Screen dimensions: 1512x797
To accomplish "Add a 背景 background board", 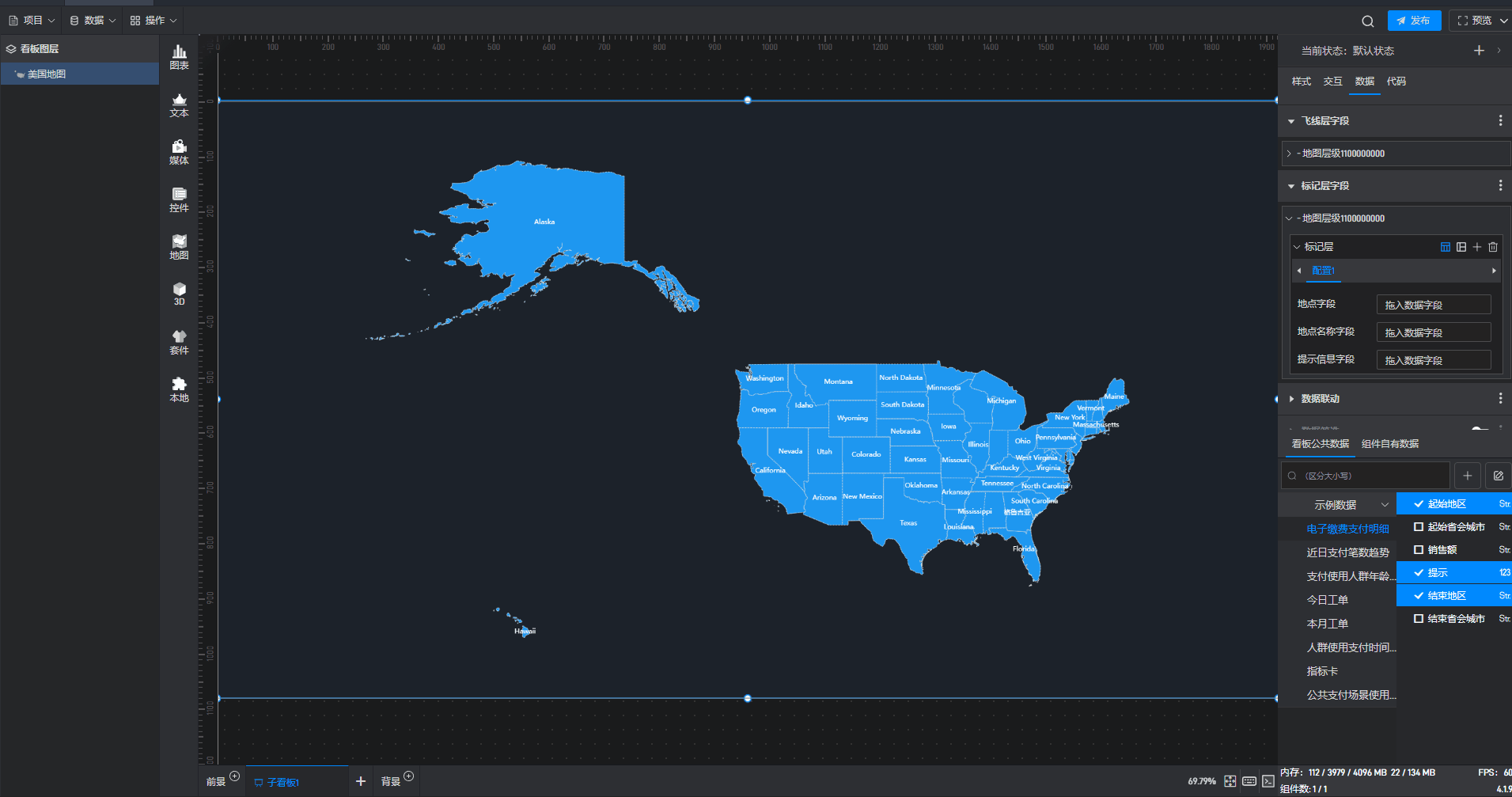I will point(408,776).
